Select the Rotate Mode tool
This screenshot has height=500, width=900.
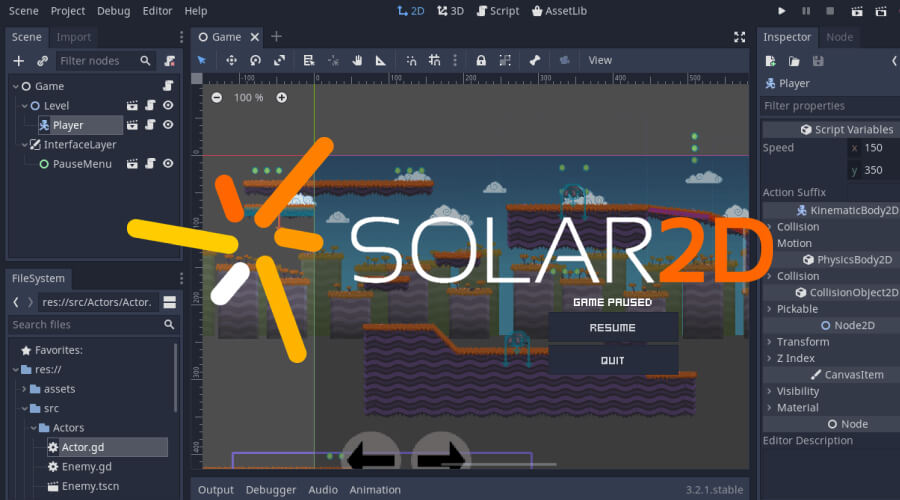tap(255, 60)
